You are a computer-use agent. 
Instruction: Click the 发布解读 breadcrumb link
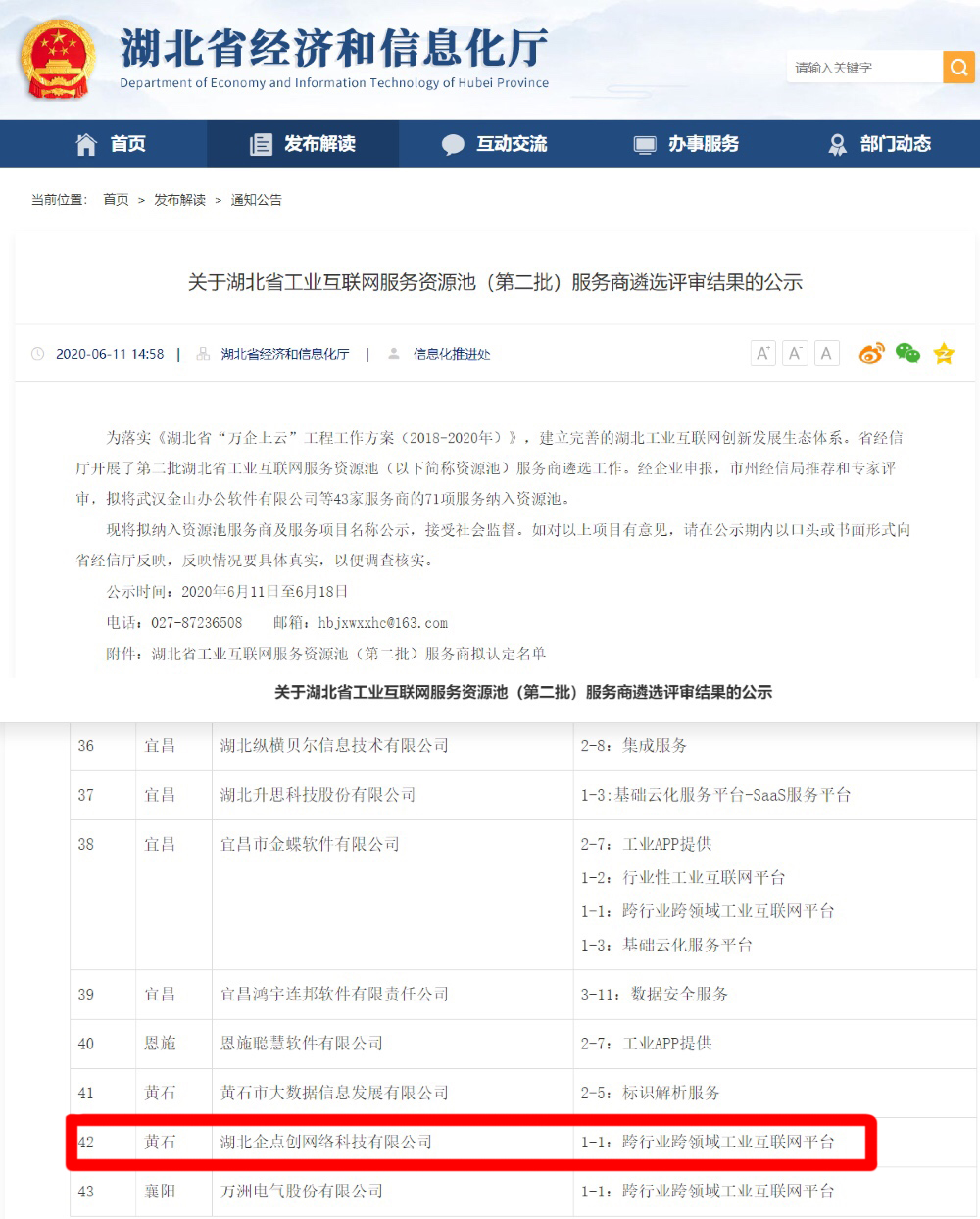point(179,200)
